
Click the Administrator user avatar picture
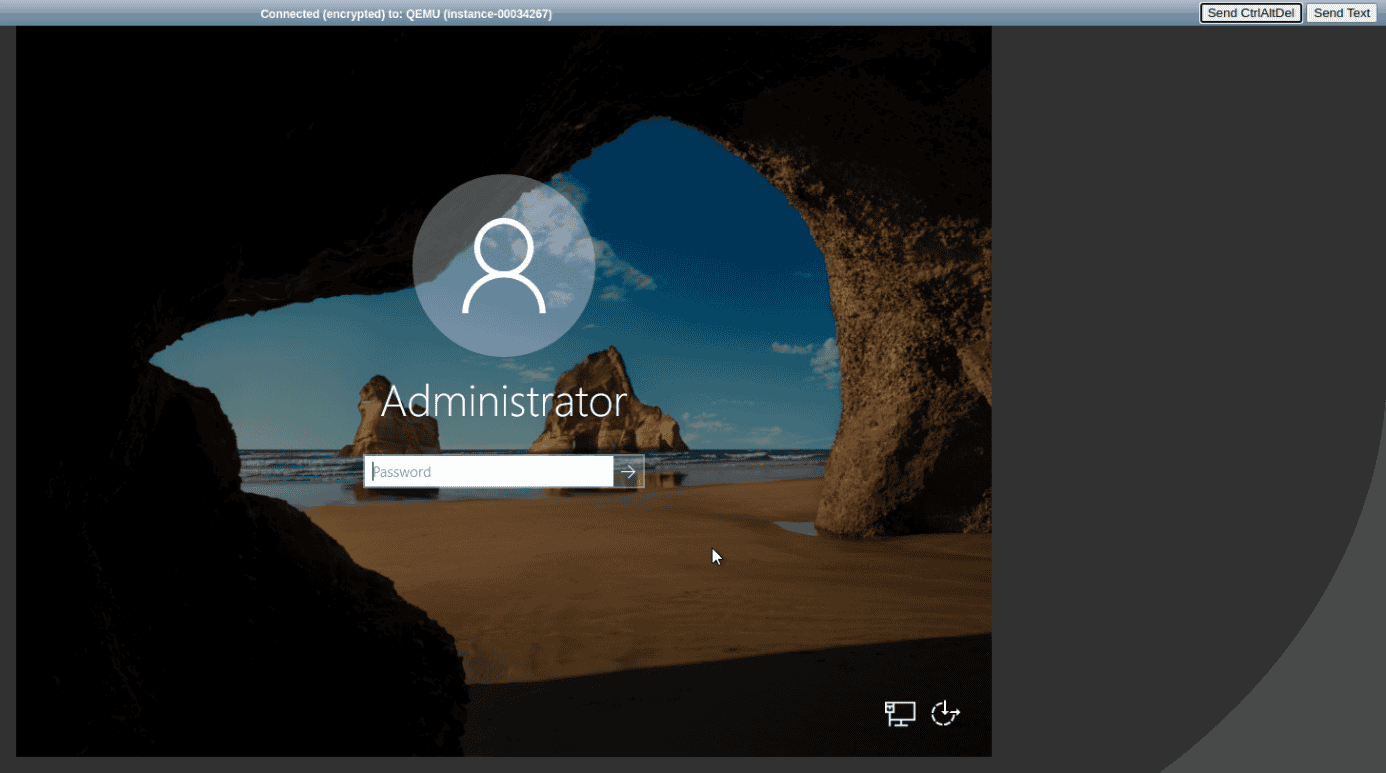click(503, 266)
